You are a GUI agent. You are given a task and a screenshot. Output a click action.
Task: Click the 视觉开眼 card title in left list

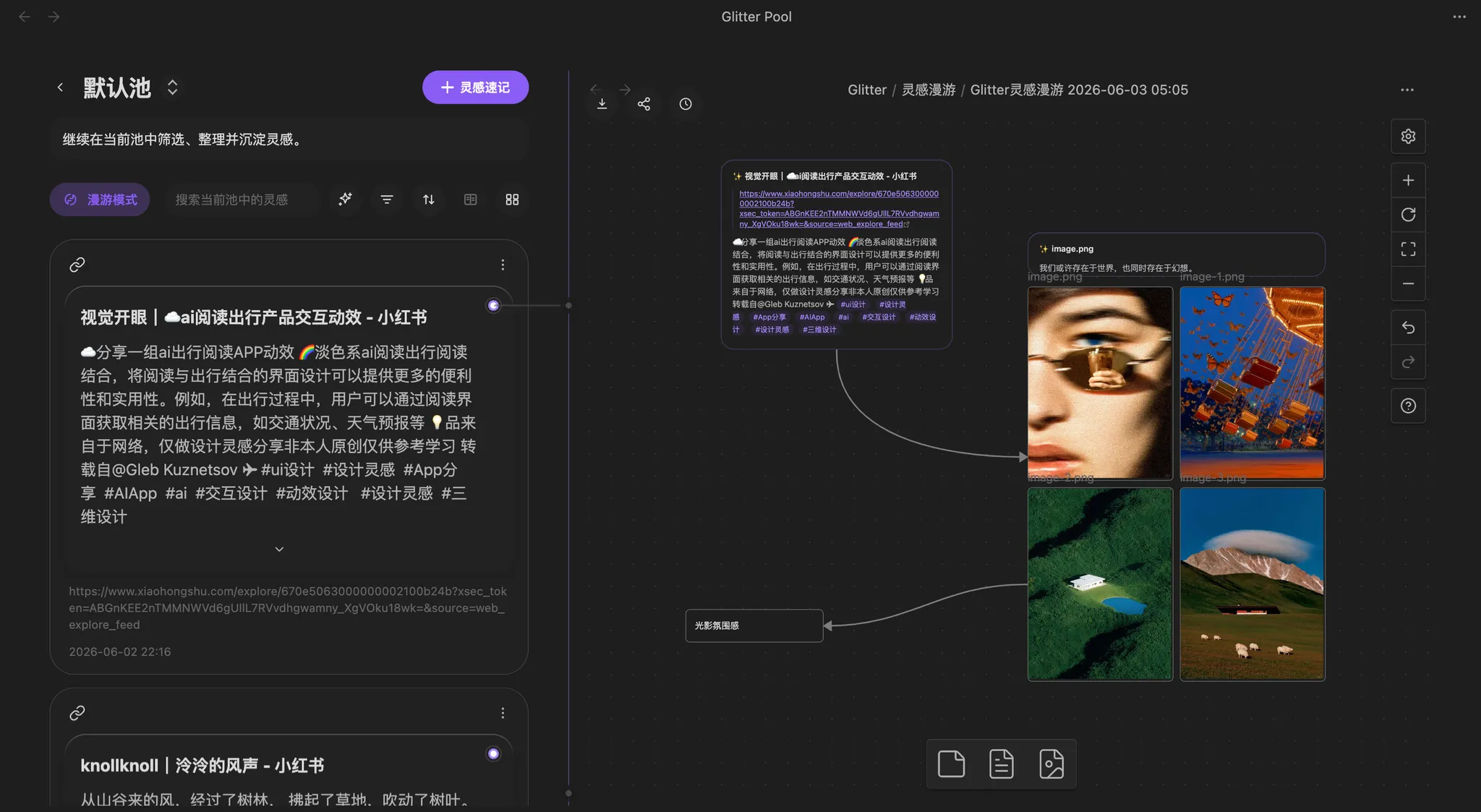pos(253,317)
